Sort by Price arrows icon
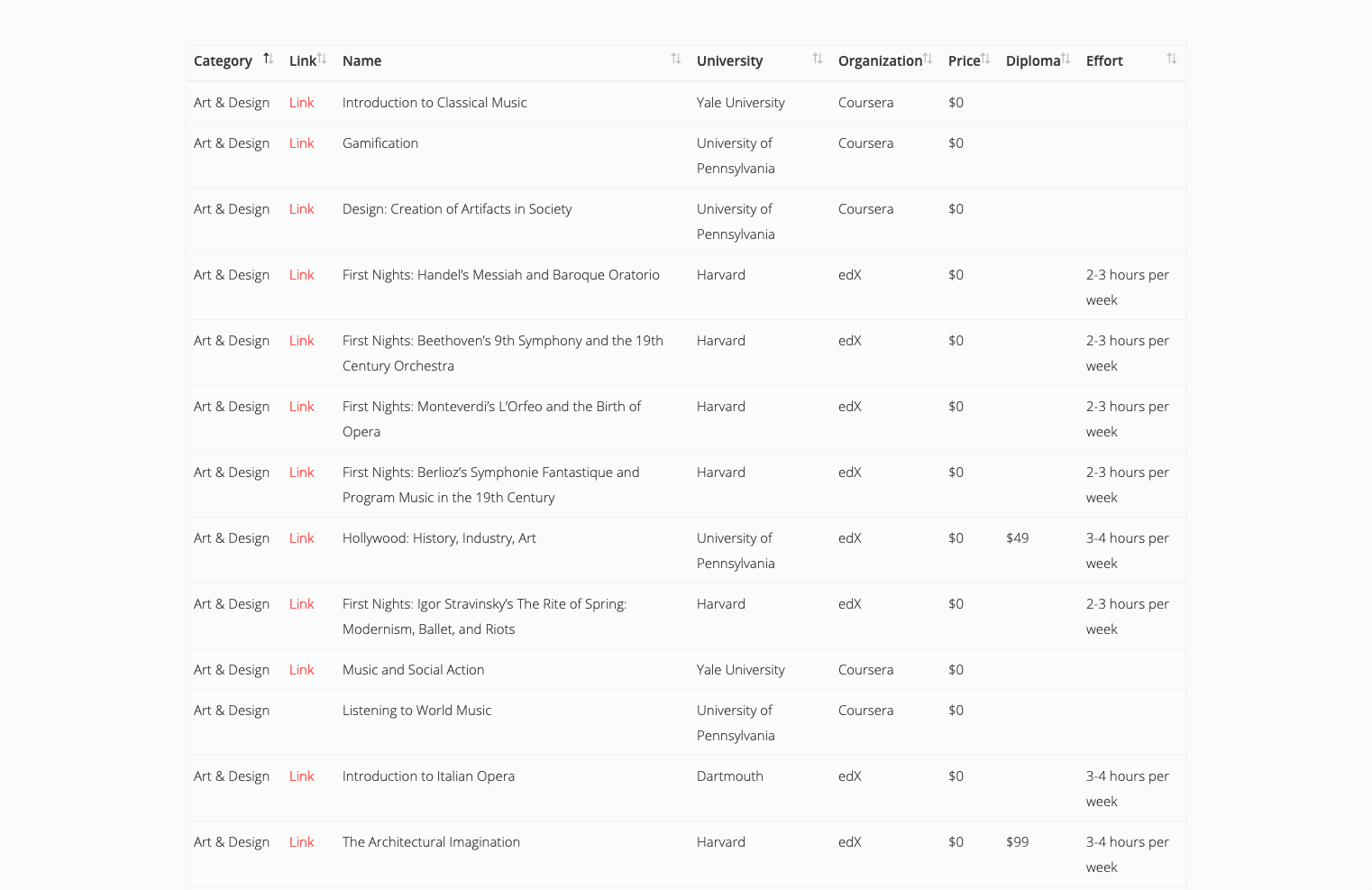This screenshot has width=1372, height=890. click(x=985, y=59)
